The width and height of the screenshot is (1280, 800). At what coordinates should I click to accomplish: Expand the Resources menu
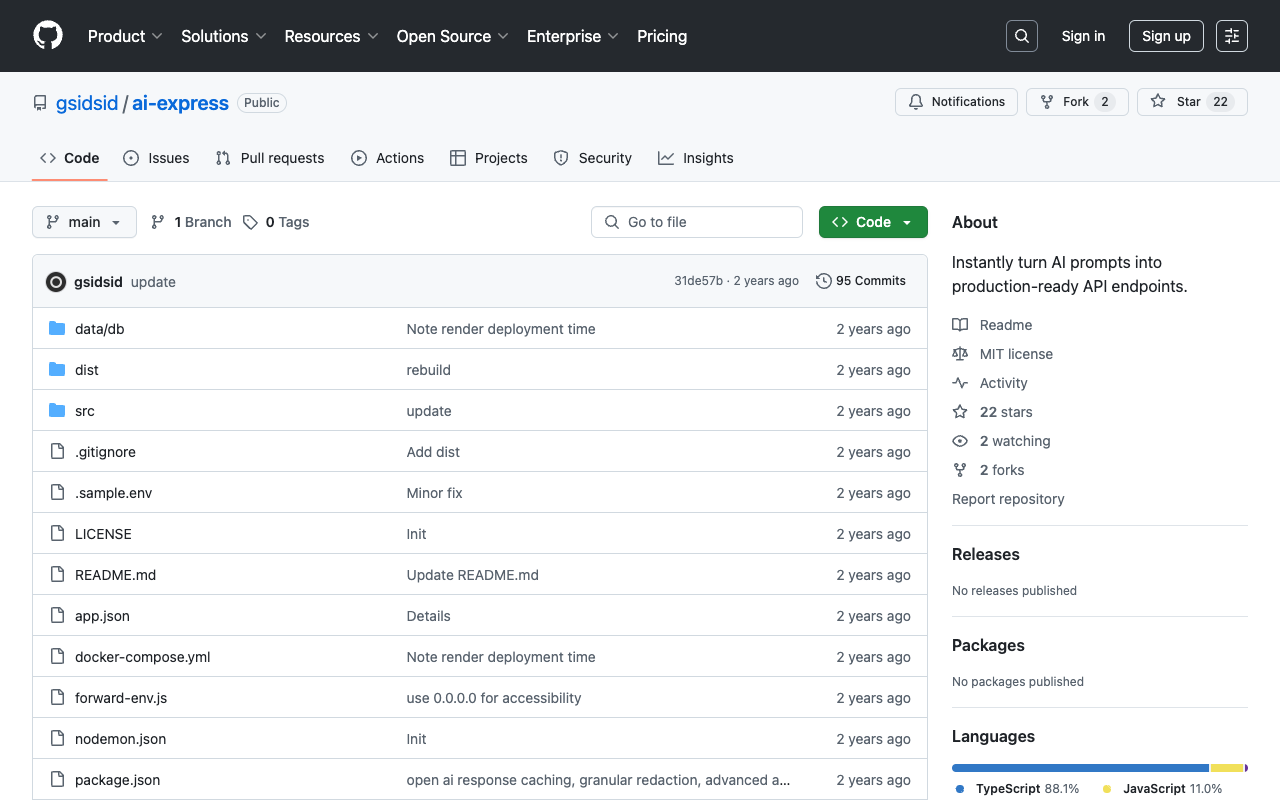tap(331, 36)
